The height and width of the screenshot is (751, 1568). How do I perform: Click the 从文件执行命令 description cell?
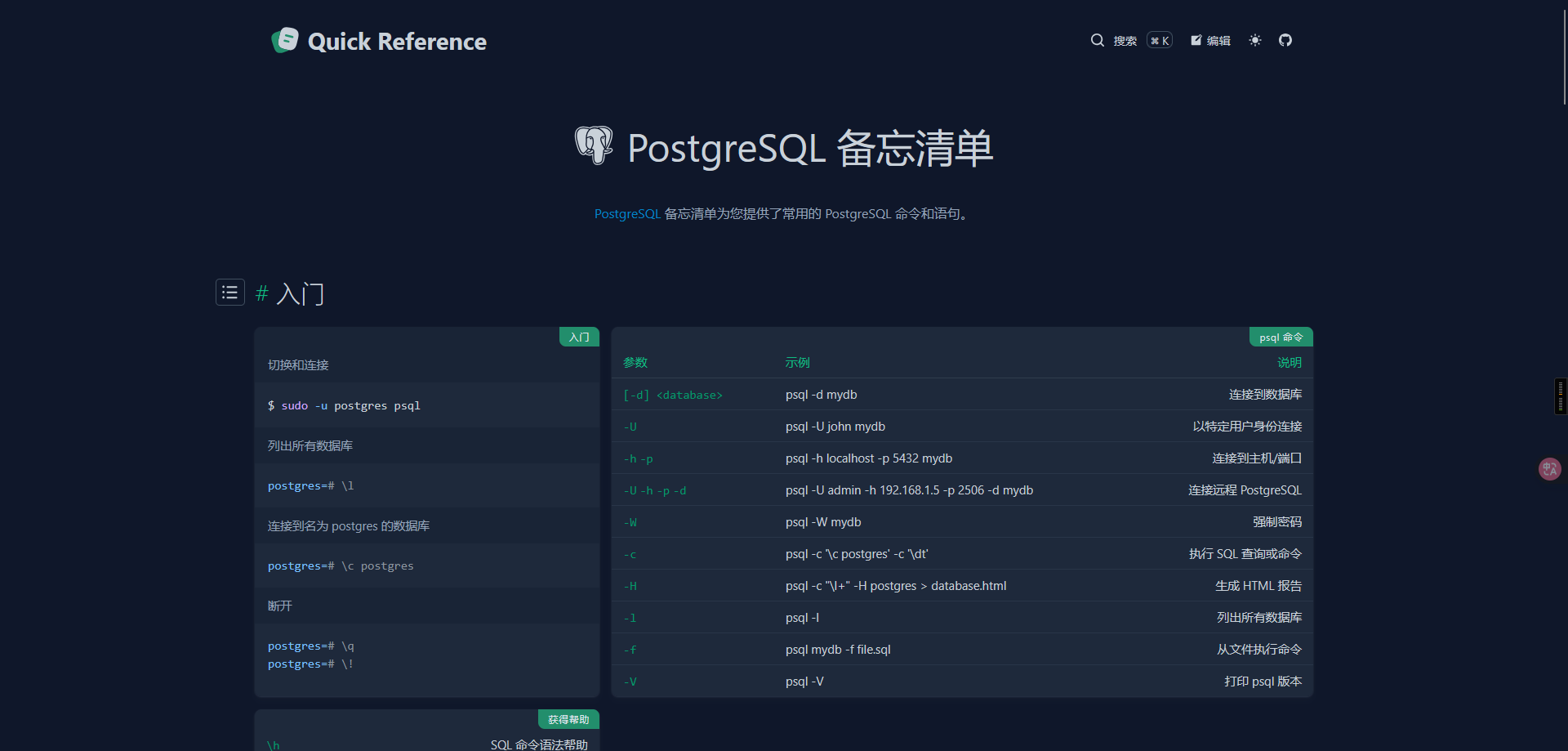1259,650
